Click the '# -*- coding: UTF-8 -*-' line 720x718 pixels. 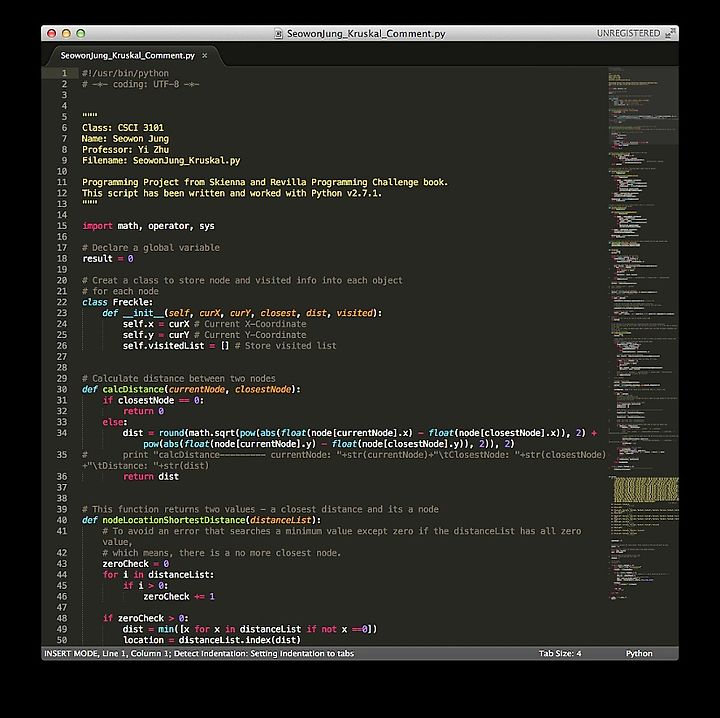point(141,84)
